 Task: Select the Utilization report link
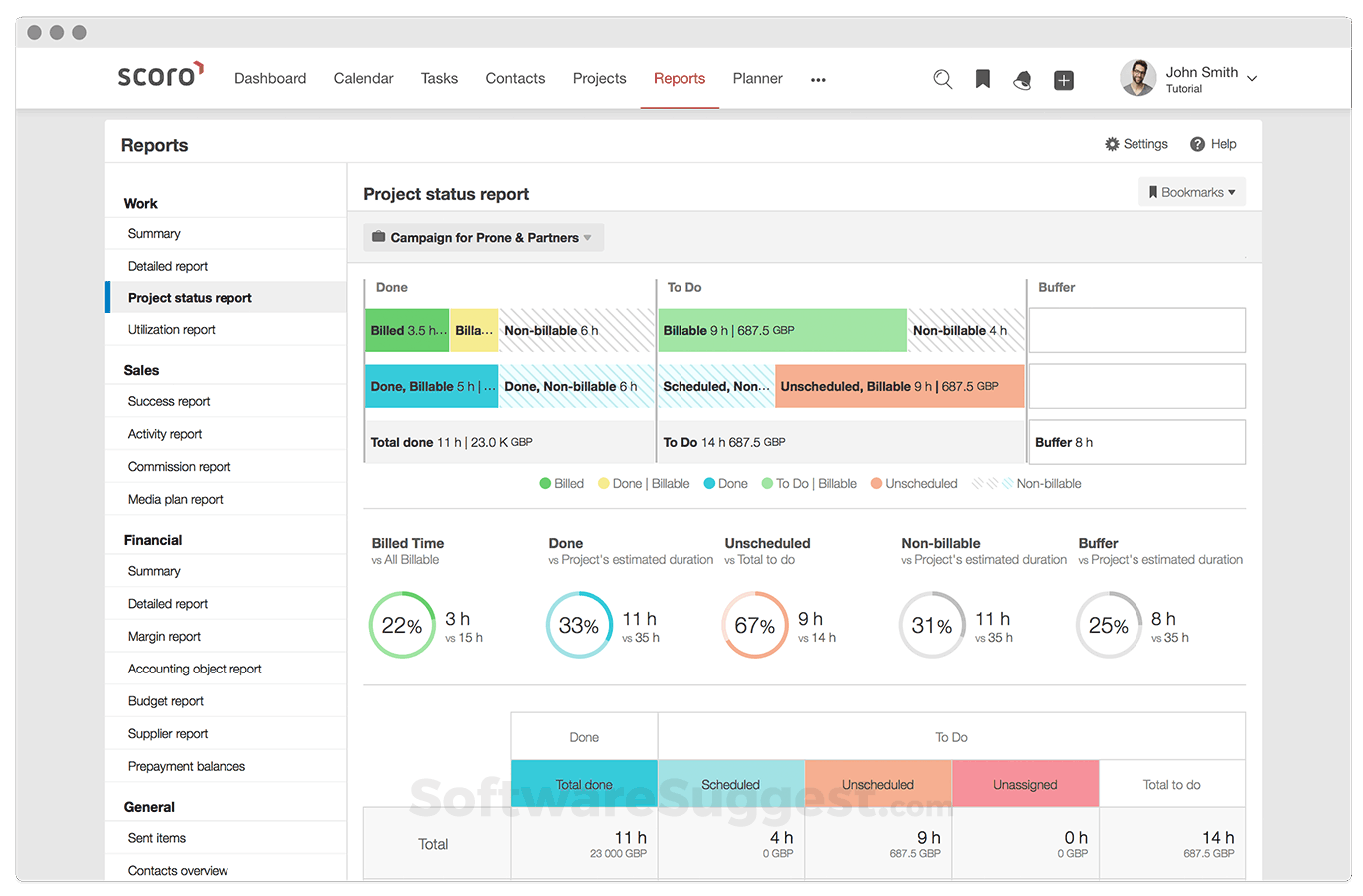[x=172, y=329]
